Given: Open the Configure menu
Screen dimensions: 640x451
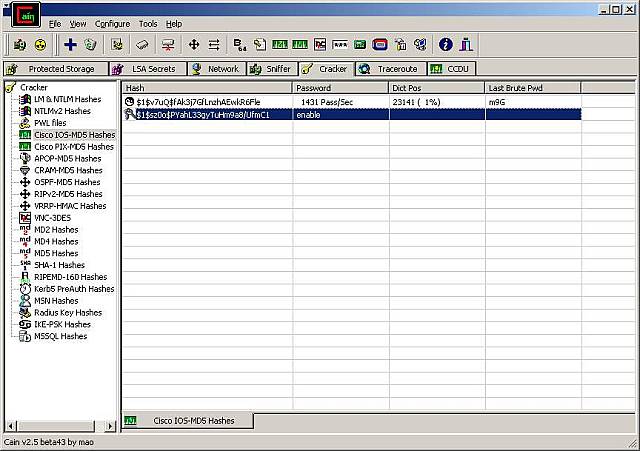Looking at the screenshot, I should click(x=112, y=24).
